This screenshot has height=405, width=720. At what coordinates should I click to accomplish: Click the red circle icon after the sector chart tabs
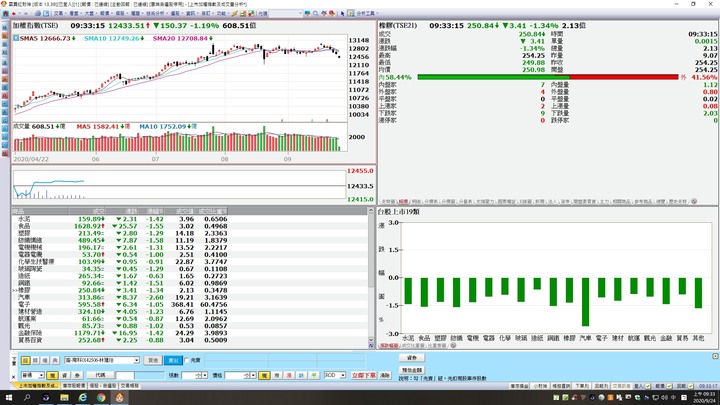(x=453, y=345)
